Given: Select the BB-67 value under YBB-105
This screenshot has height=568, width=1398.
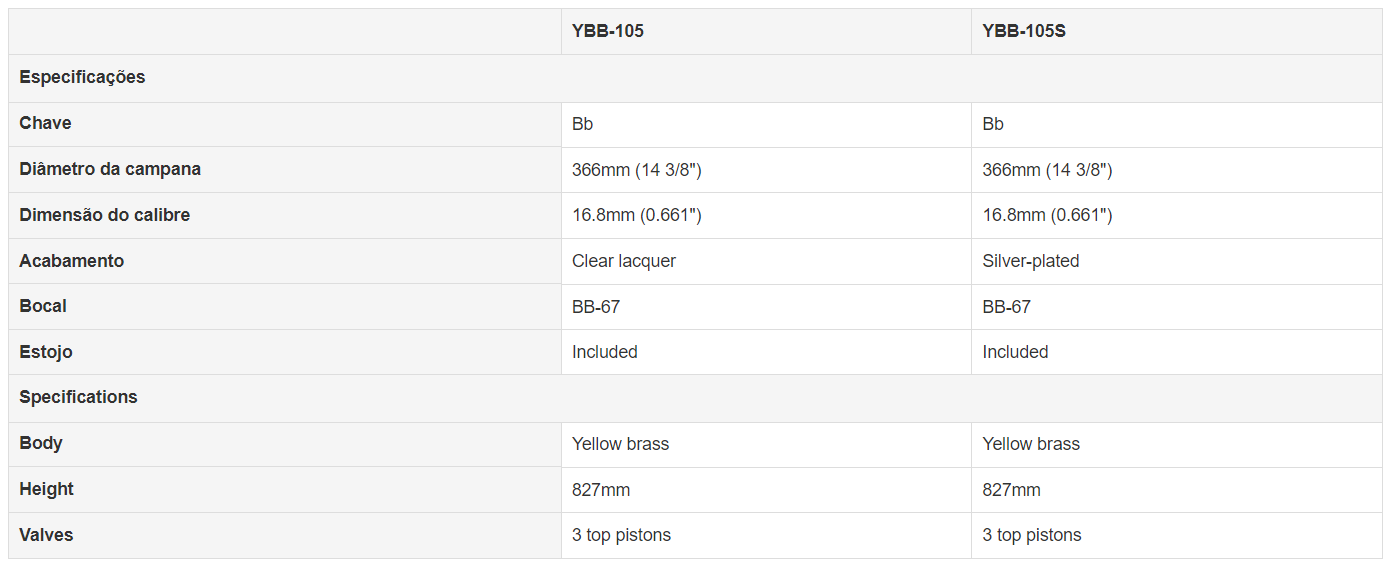Looking at the screenshot, I should 596,307.
